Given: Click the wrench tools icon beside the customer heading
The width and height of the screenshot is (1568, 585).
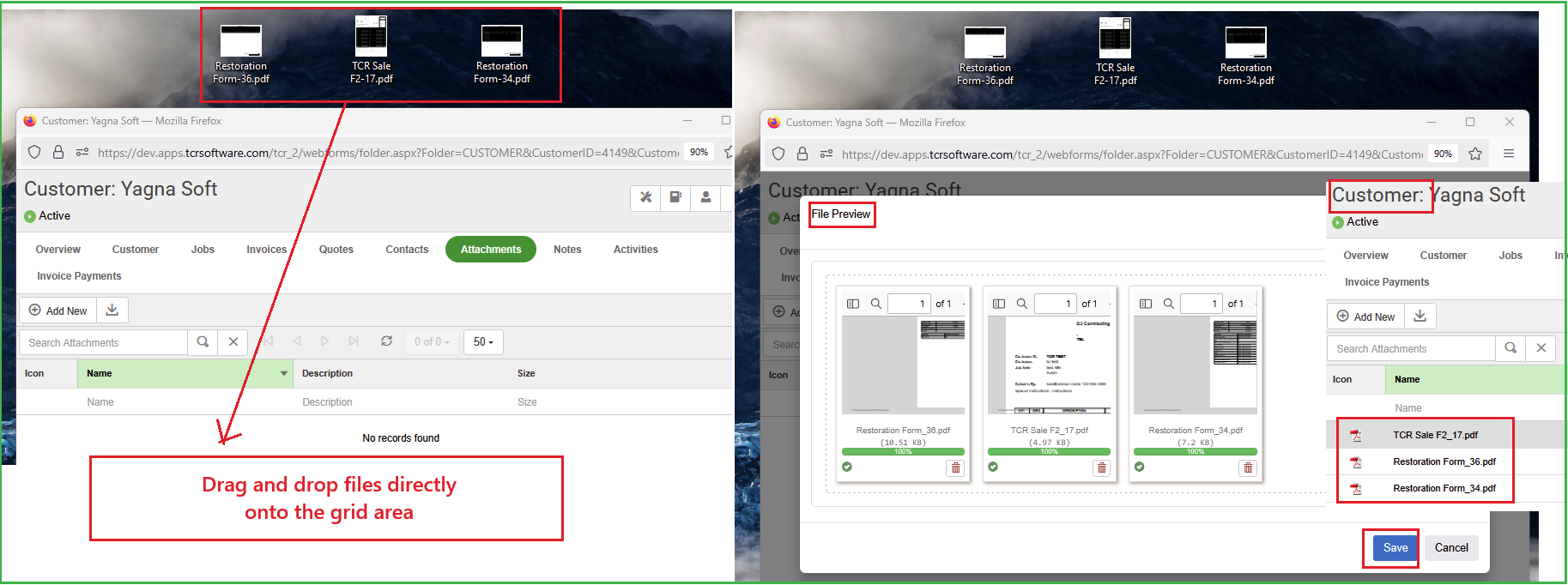Looking at the screenshot, I should 645,197.
